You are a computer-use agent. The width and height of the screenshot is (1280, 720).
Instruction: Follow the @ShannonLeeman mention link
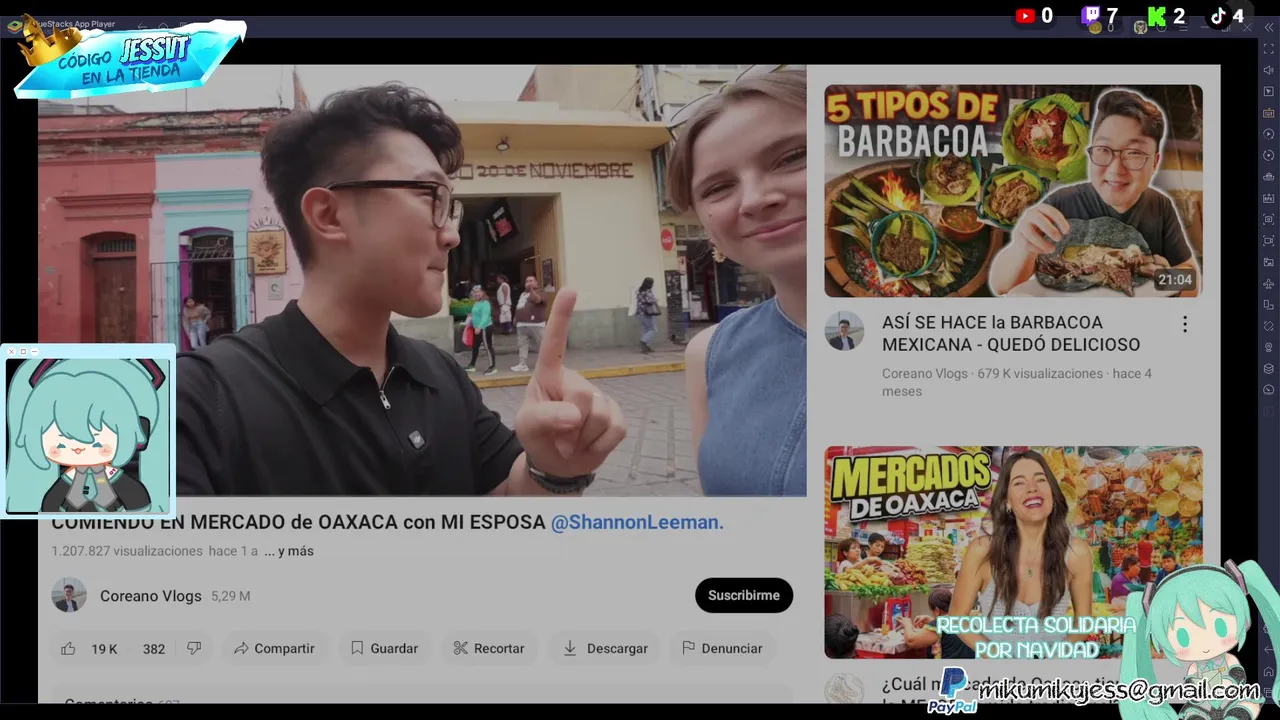click(637, 522)
